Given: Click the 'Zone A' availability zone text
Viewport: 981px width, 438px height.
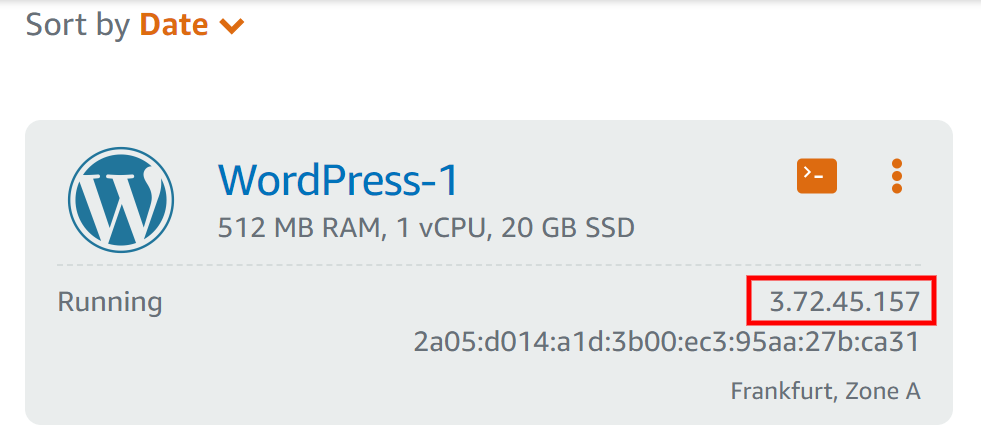Looking at the screenshot, I should pos(883,391).
